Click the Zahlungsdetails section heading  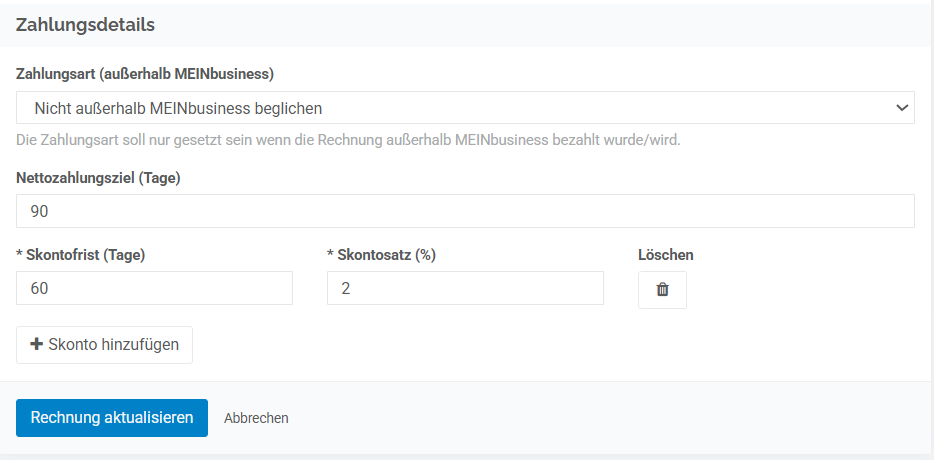85,25
